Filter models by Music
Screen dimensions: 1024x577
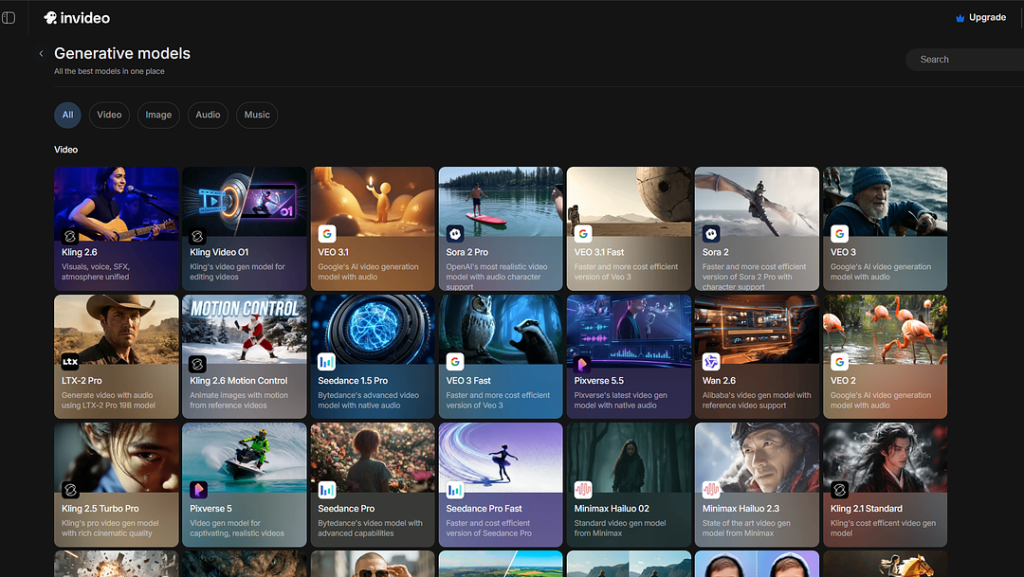click(257, 115)
